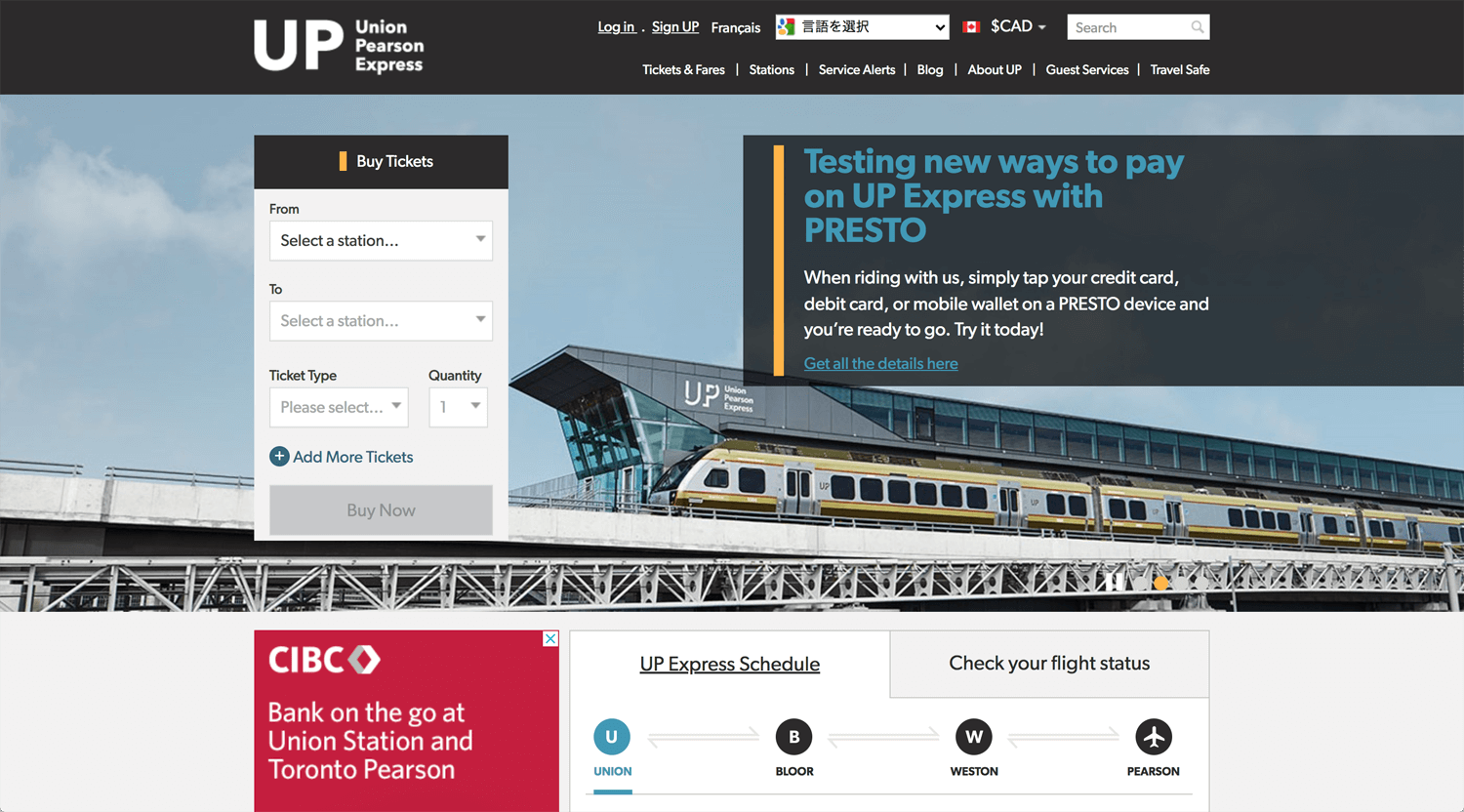Viewport: 1464px width, 812px height.
Task: Click the active orange slide indicator dot
Action: pos(1160,583)
